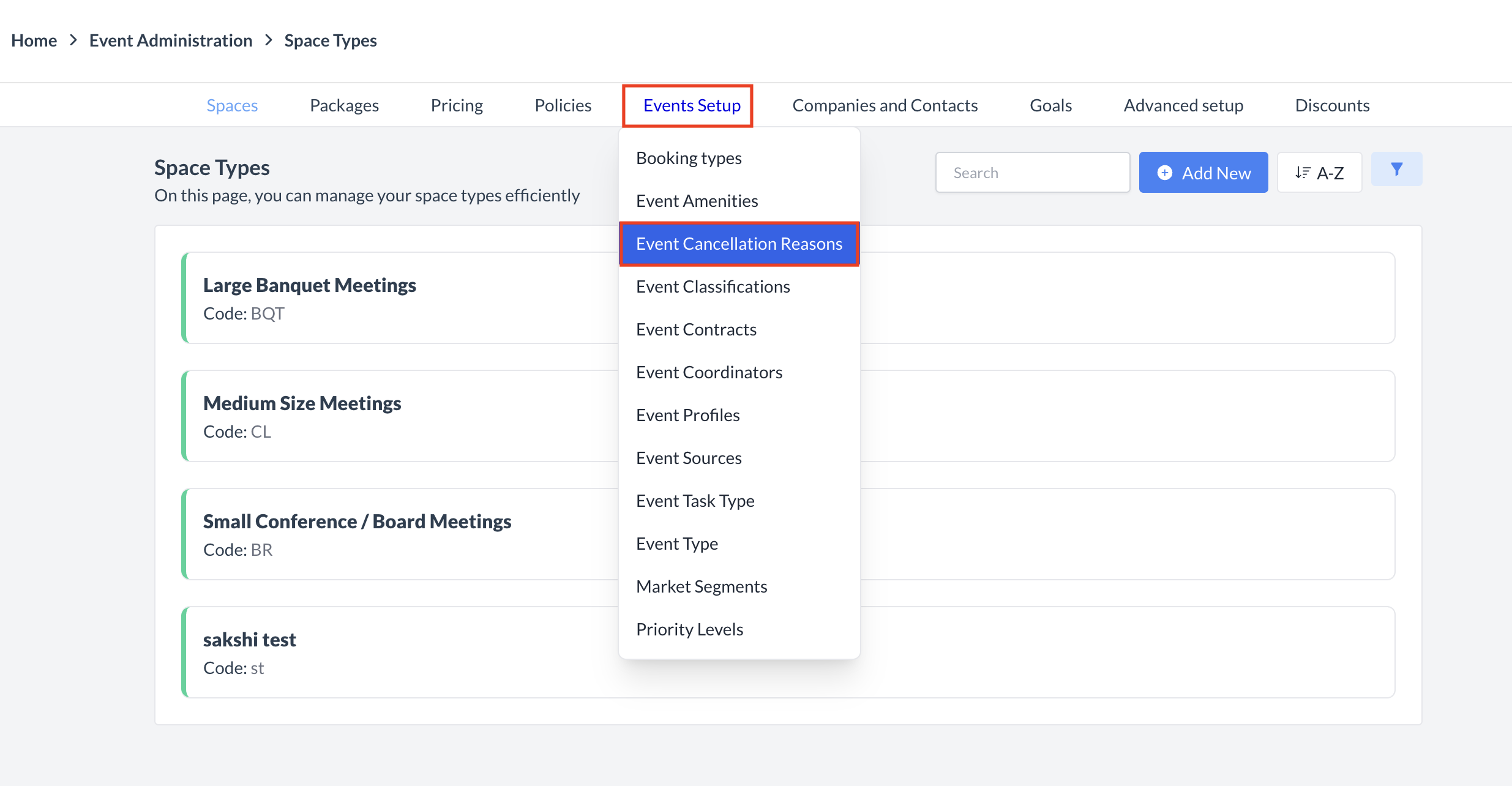Open the Advanced setup tab
The height and width of the screenshot is (786, 1512).
pyautogui.click(x=1183, y=105)
